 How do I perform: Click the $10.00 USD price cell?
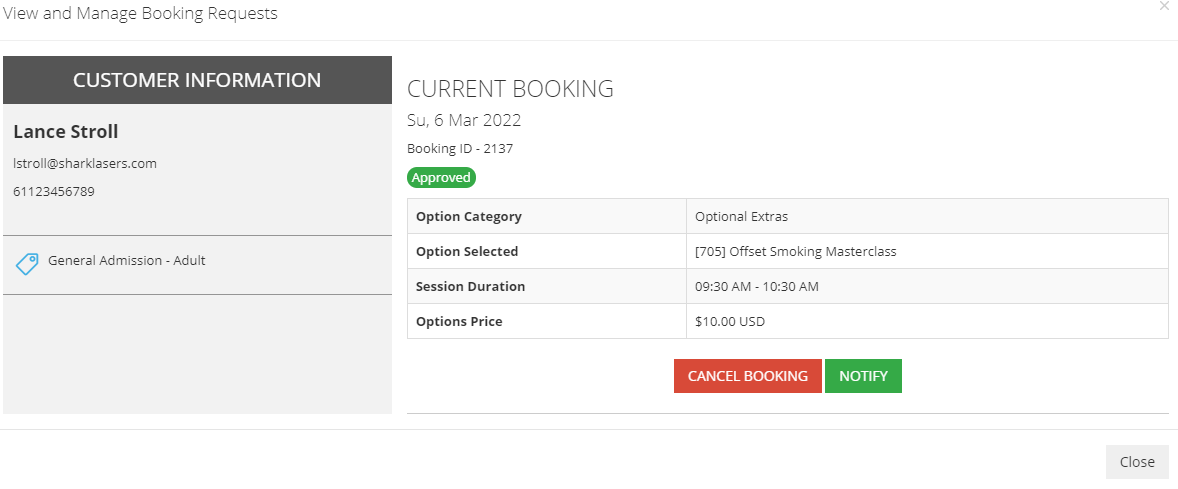pyautogui.click(x=927, y=321)
